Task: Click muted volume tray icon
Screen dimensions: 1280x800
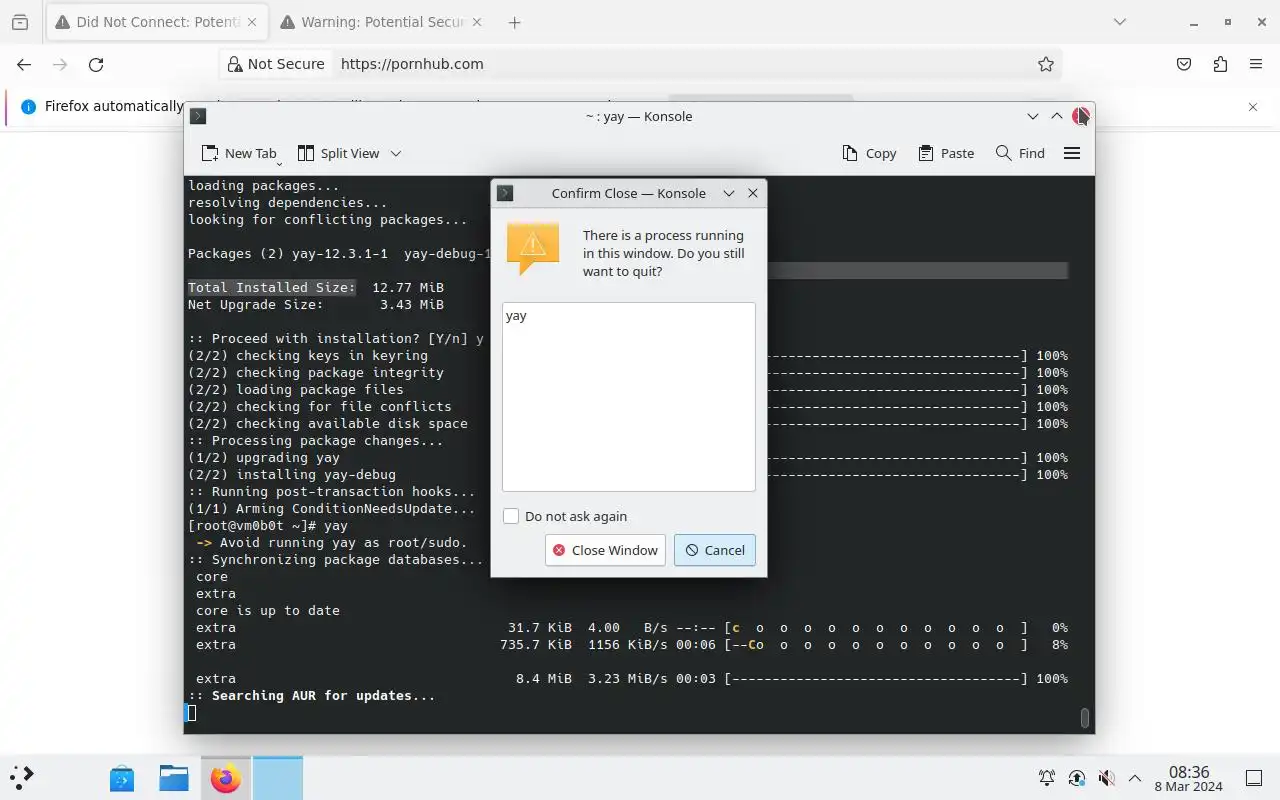Action: (x=1106, y=778)
